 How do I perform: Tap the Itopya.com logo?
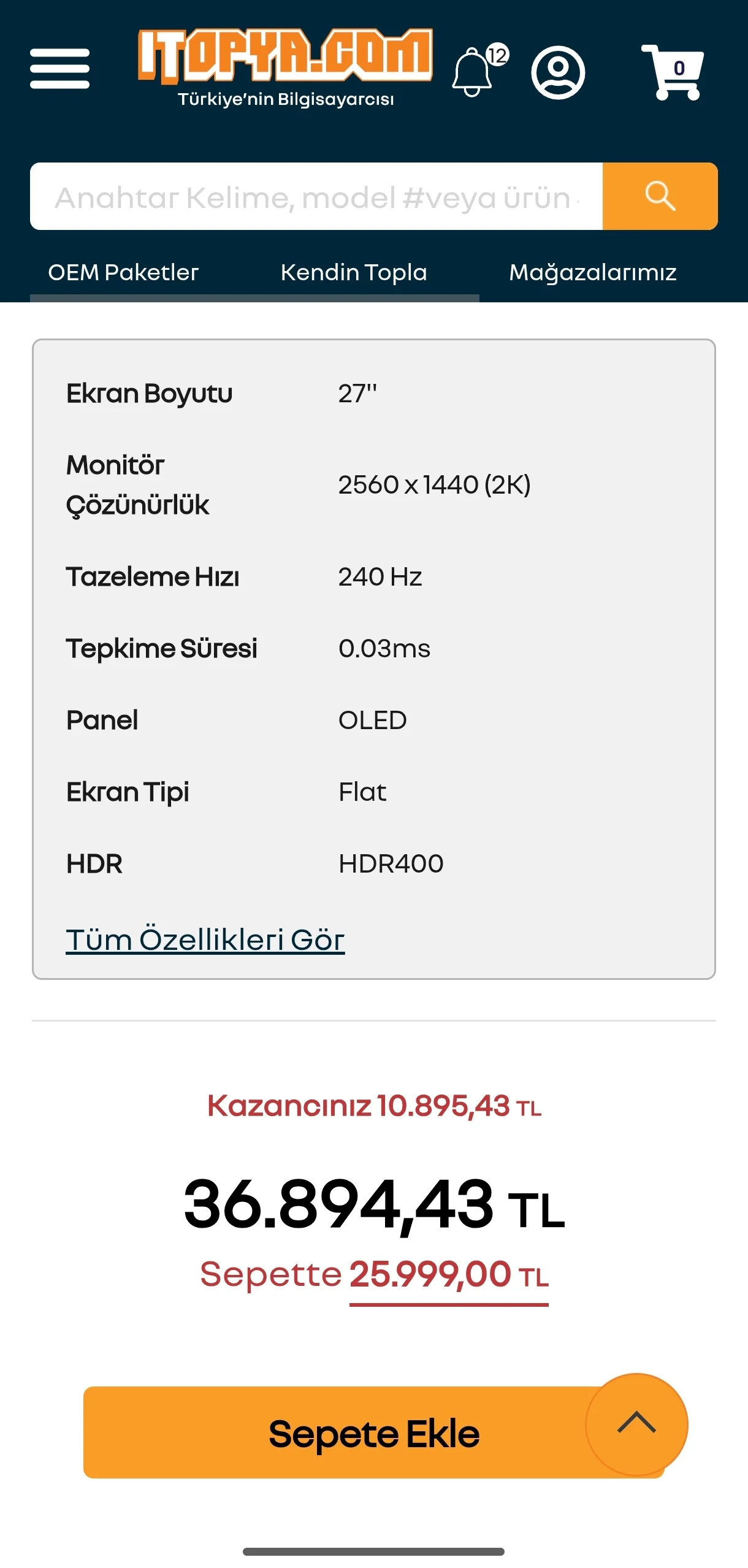(285, 66)
